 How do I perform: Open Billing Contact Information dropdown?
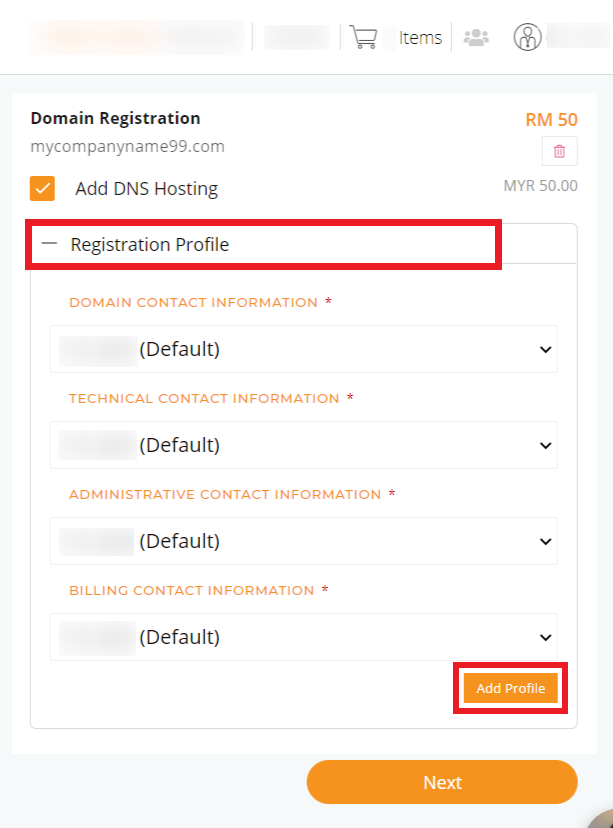pyautogui.click(x=304, y=637)
